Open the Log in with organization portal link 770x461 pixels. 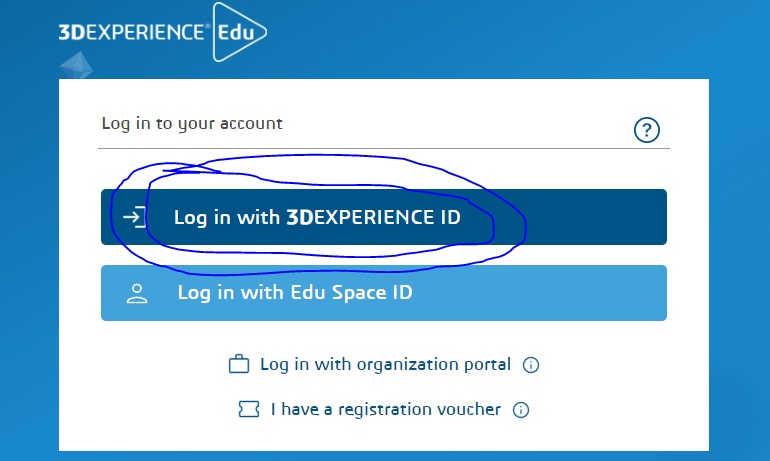tap(385, 365)
